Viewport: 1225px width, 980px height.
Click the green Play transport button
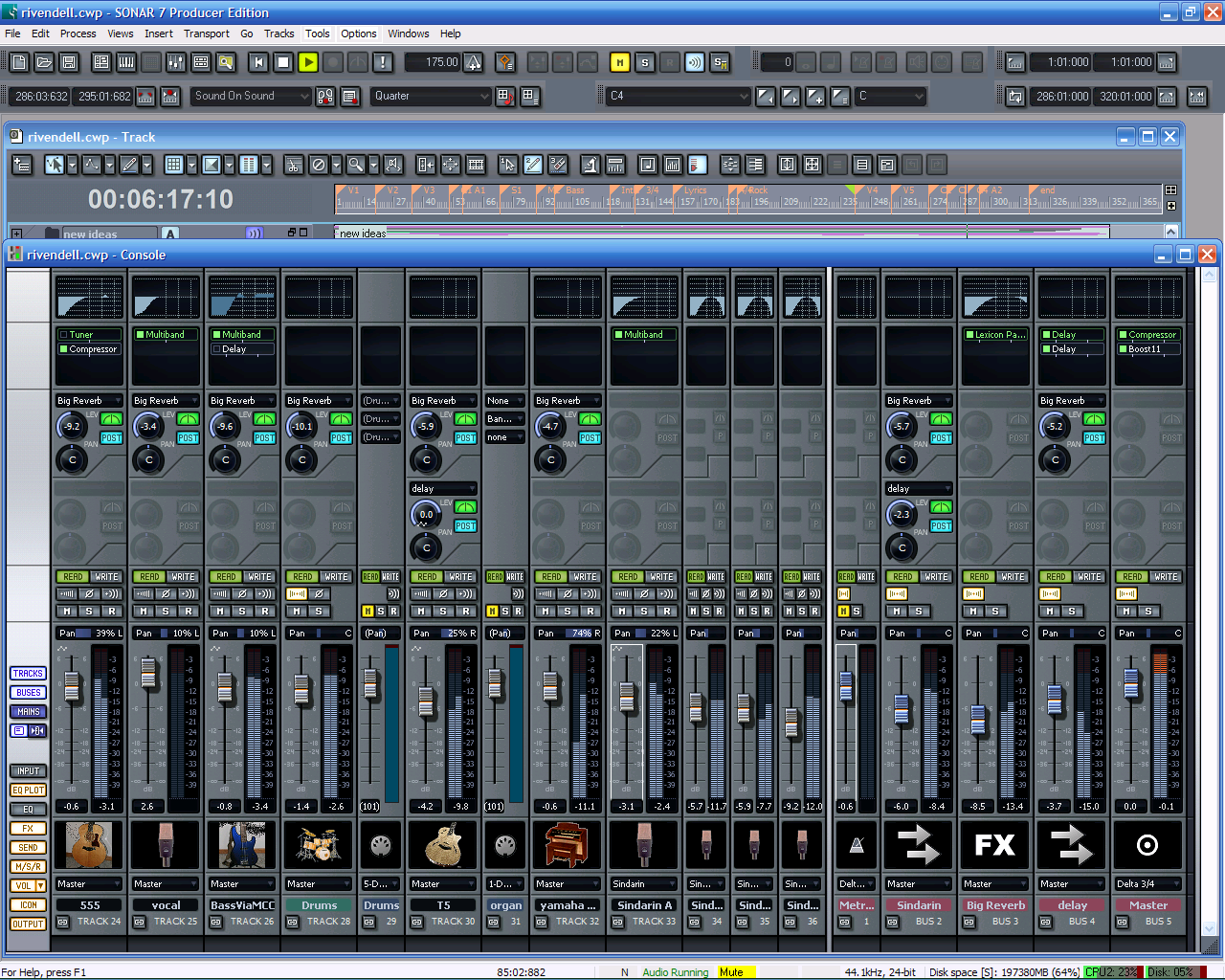click(x=308, y=62)
